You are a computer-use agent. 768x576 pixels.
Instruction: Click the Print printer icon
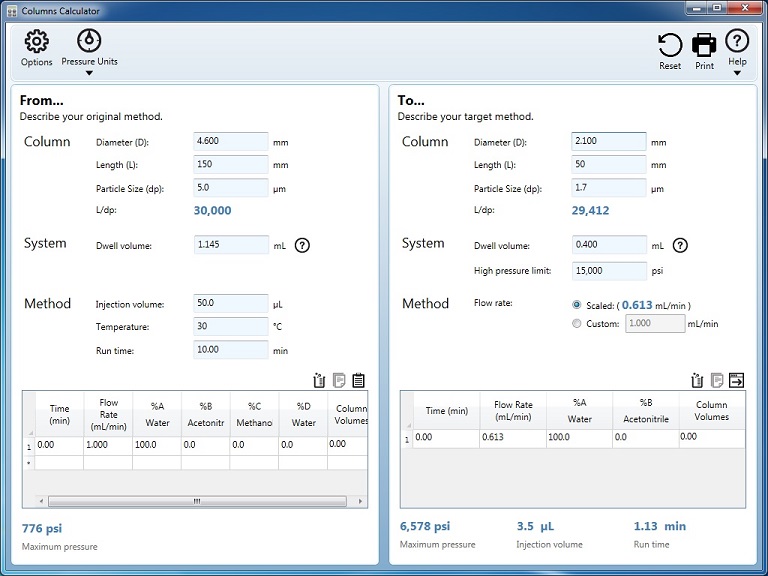pyautogui.click(x=704, y=45)
